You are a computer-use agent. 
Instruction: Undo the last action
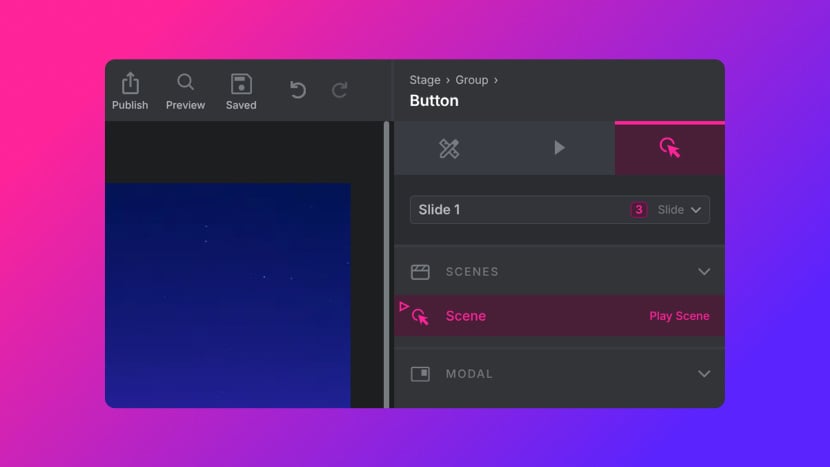(297, 91)
